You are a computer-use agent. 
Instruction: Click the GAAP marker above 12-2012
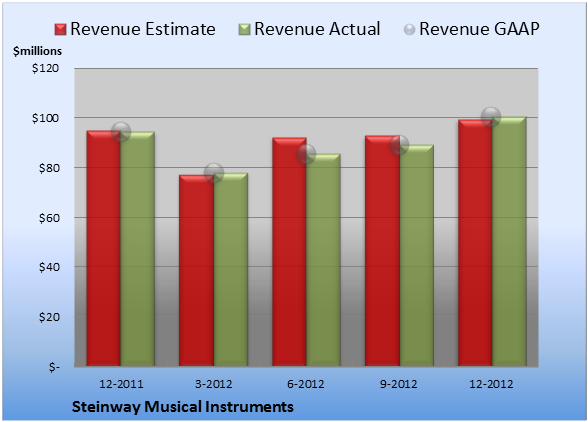pyautogui.click(x=491, y=117)
